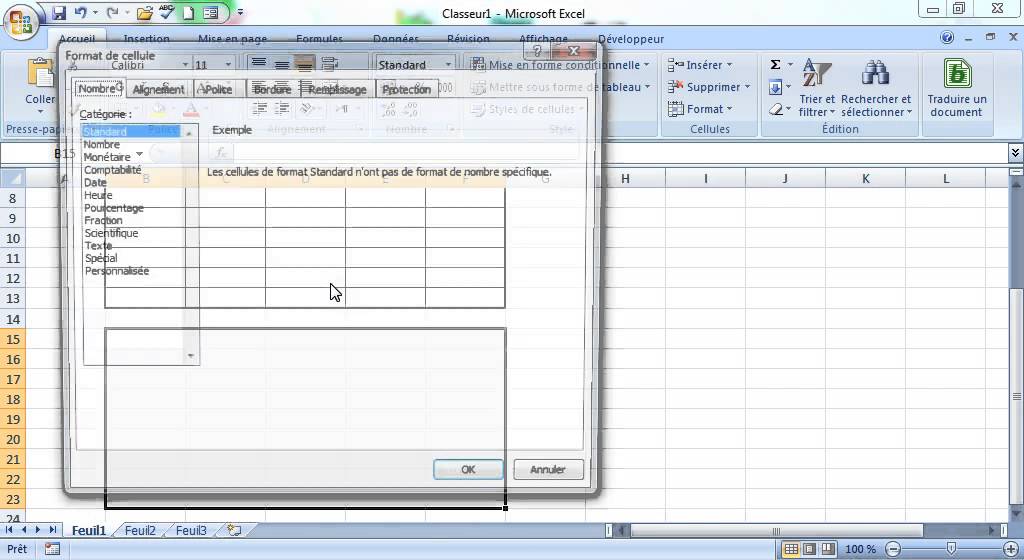
Task: Open the Customize Quick Access Toolbar dropdown
Action: [x=240, y=12]
